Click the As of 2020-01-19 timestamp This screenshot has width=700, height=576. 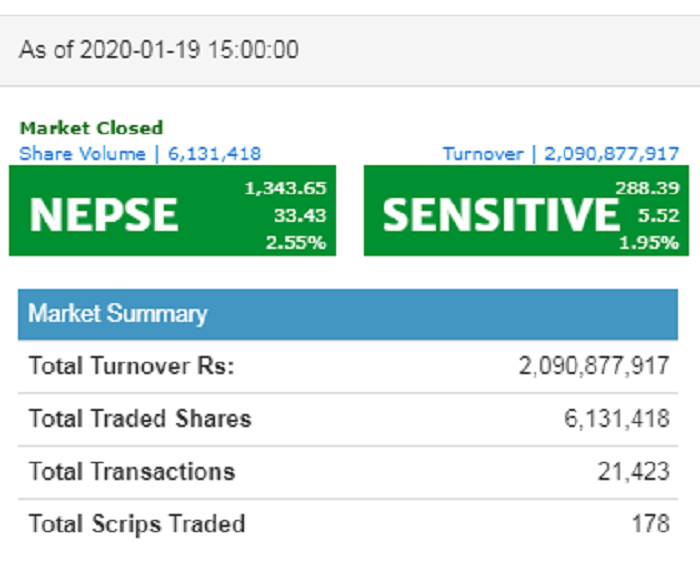(159, 50)
